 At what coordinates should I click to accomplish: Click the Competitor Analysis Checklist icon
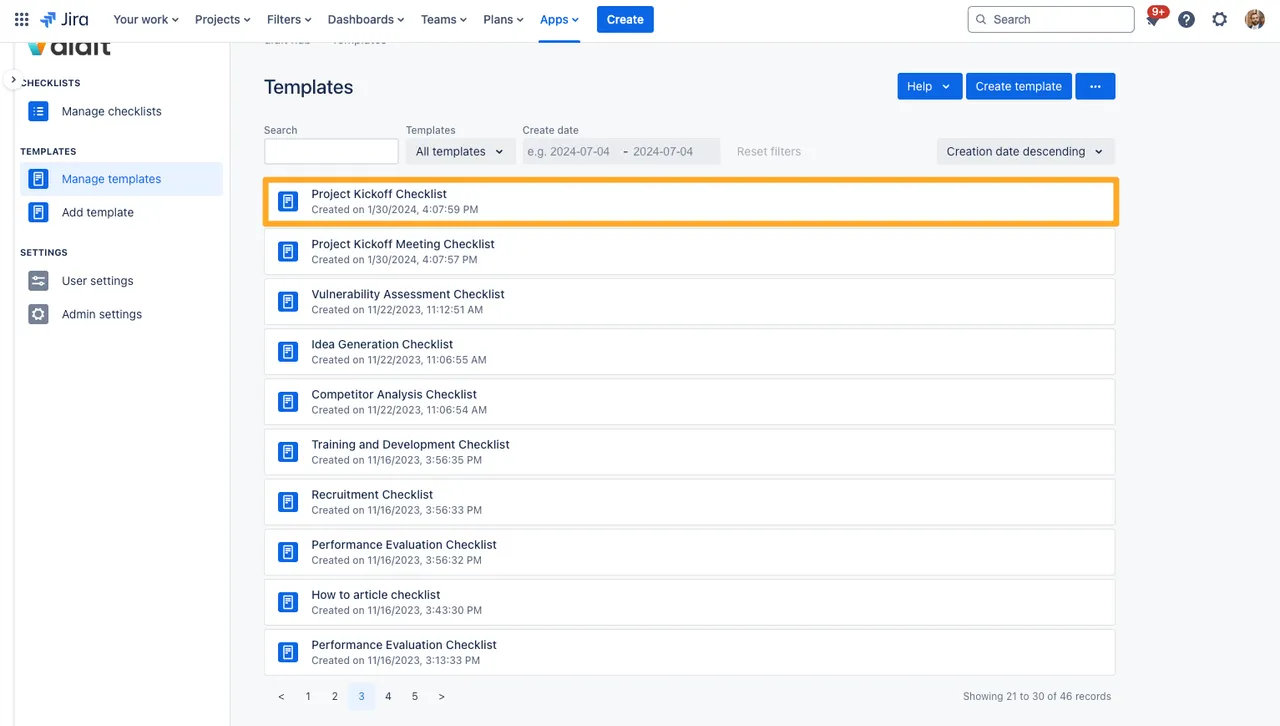(288, 402)
